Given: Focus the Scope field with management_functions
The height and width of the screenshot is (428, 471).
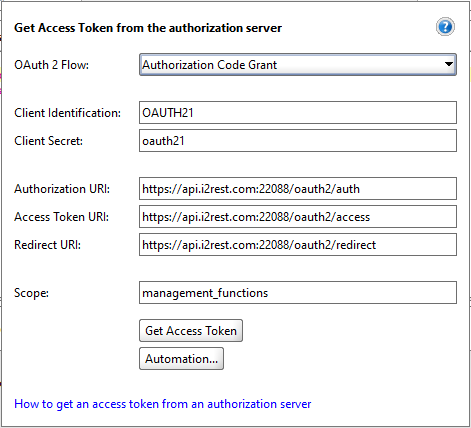Looking at the screenshot, I should (x=298, y=293).
